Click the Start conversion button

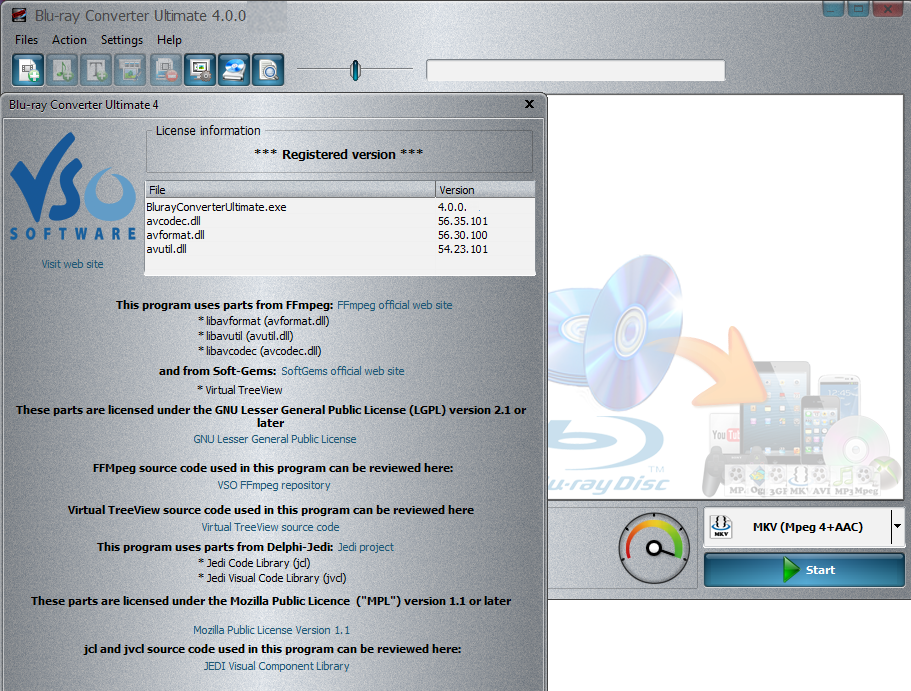tap(804, 570)
